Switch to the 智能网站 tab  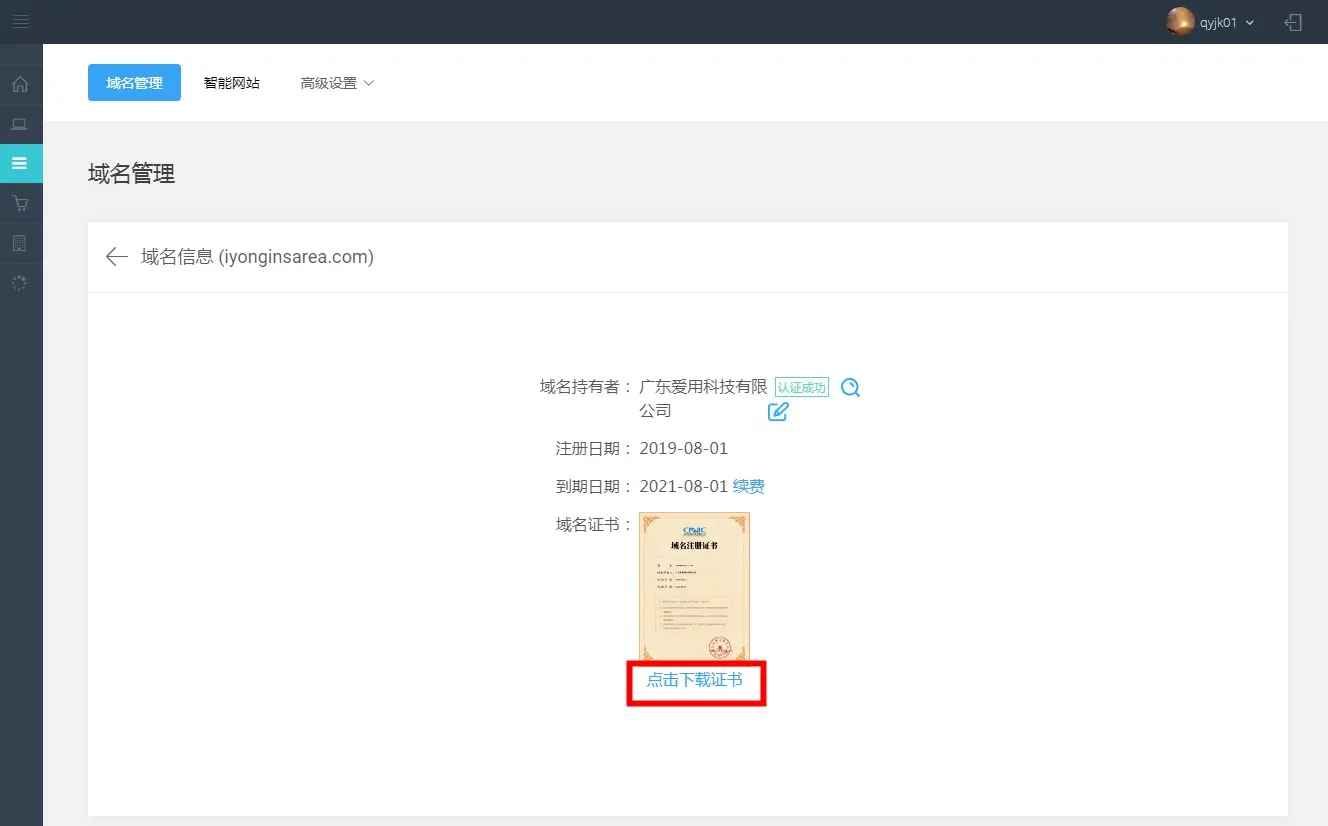232,83
